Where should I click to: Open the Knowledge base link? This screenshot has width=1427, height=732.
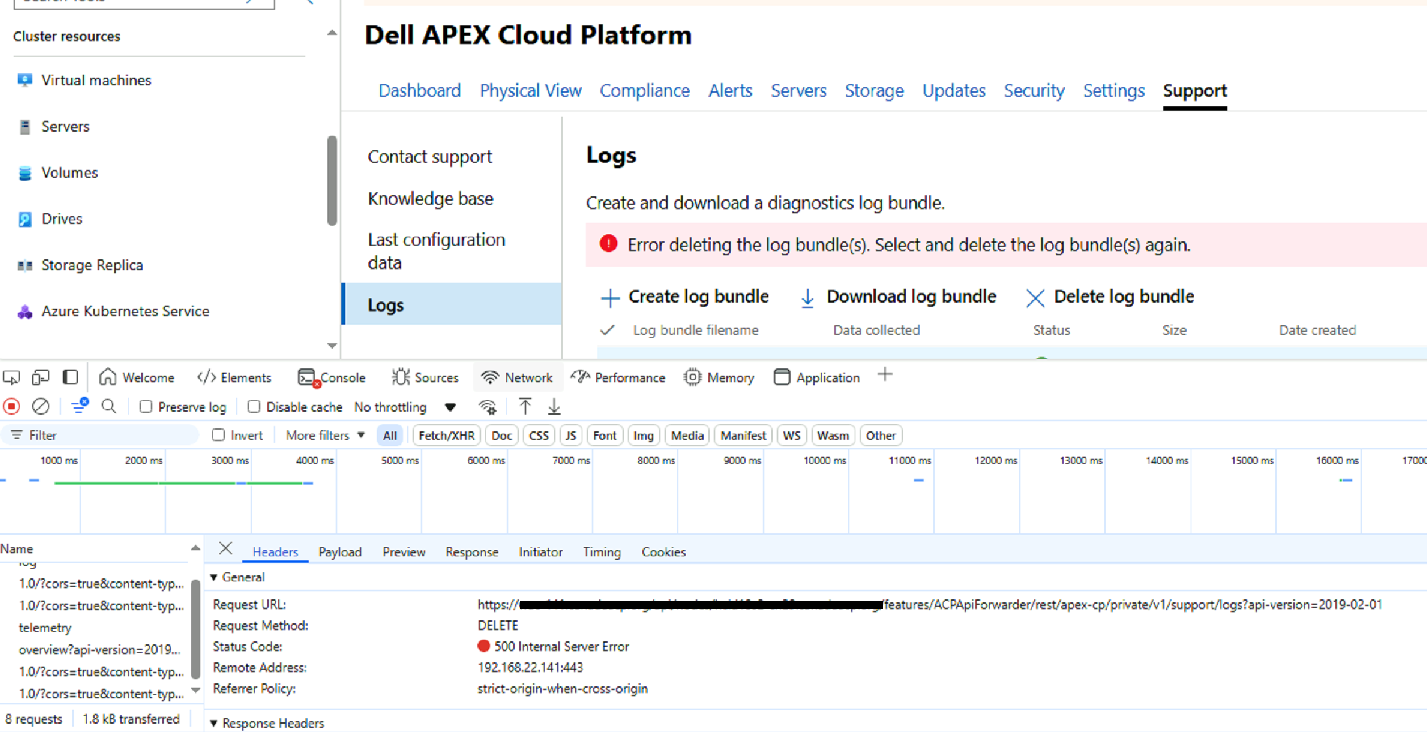[431, 199]
